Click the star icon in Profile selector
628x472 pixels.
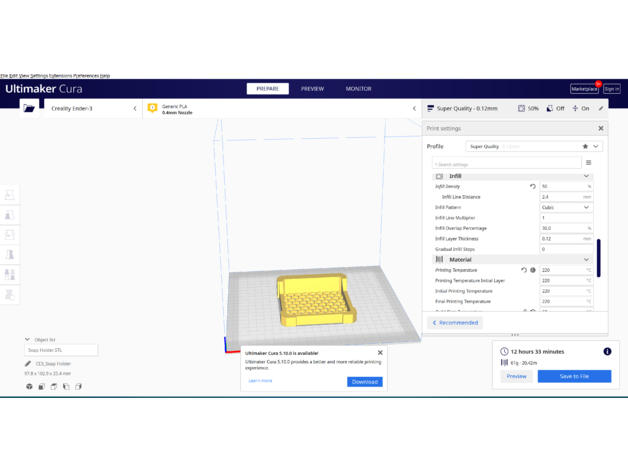coord(585,146)
